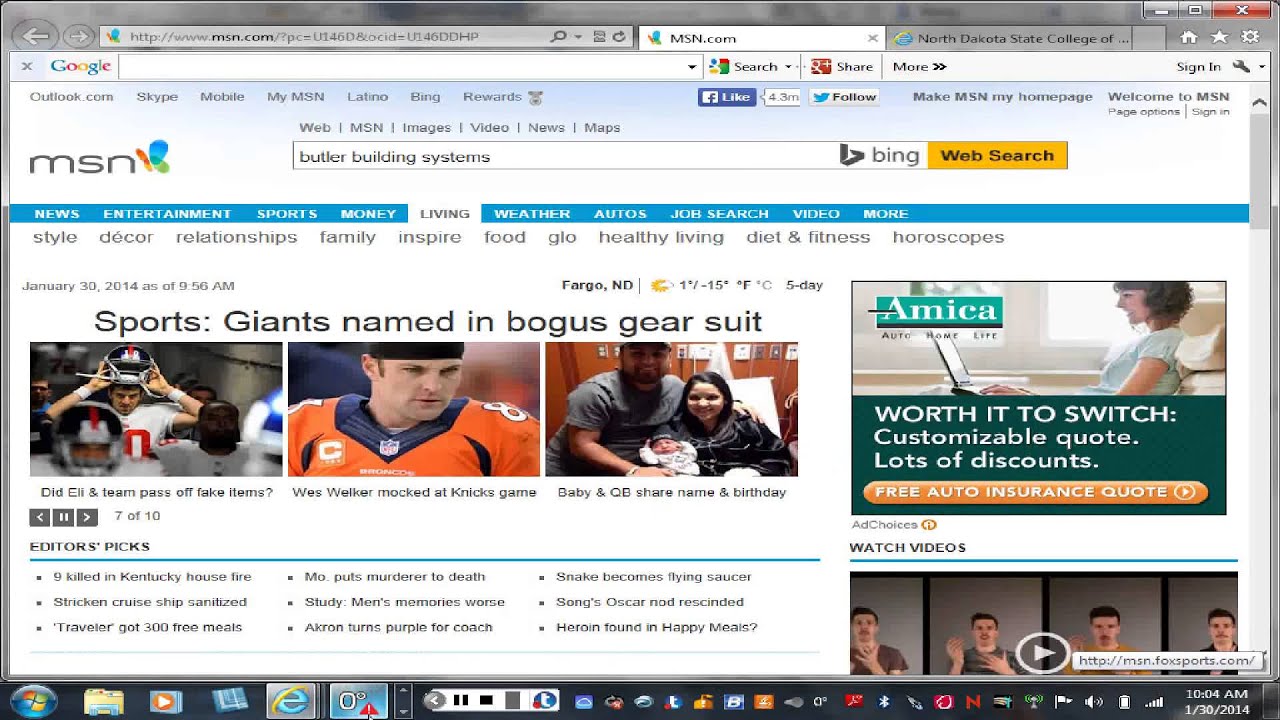Click the volume speaker tray icon
Viewport: 1280px width, 720px height.
coord(1094,702)
